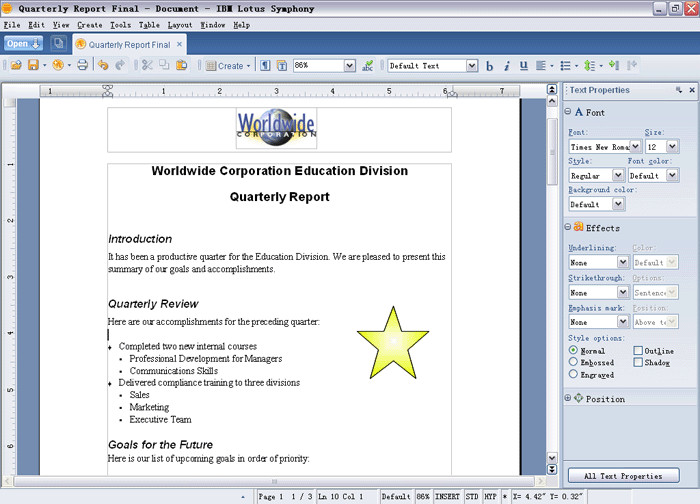The image size is (700, 504).
Task: Open the Underlining dropdown list
Action: (619, 263)
